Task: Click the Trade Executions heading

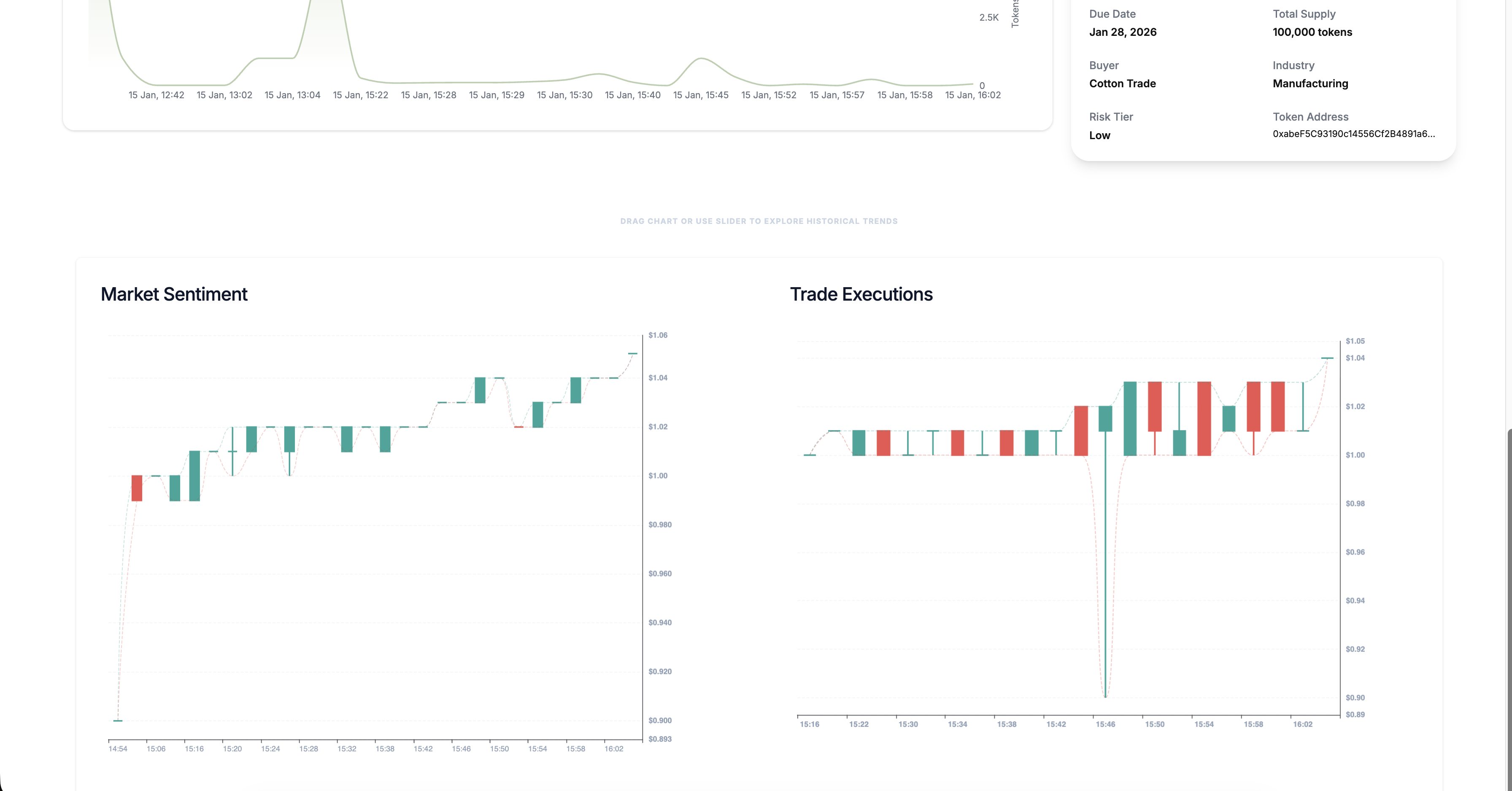Action: 861,294
